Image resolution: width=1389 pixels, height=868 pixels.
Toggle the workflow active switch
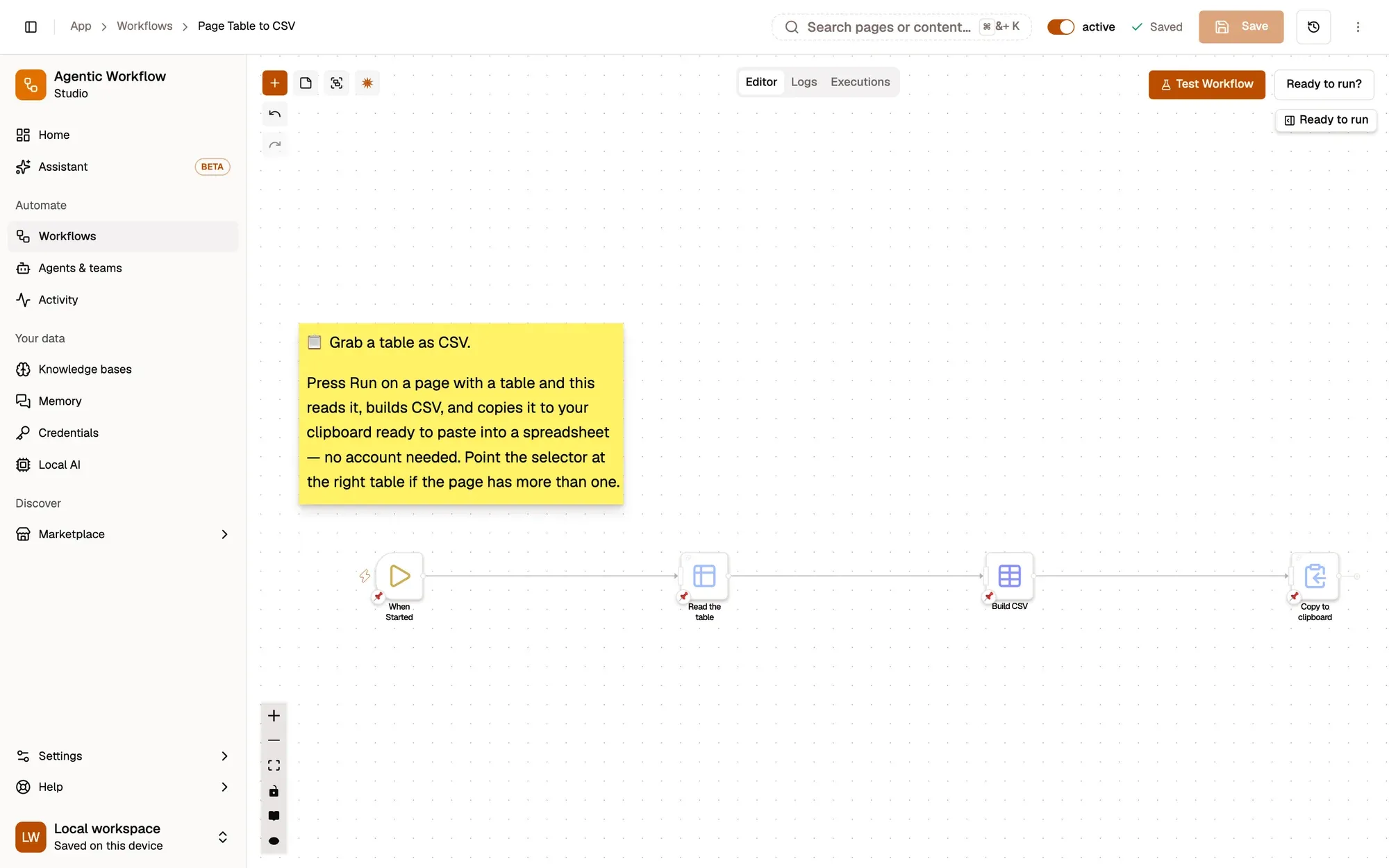click(1061, 27)
